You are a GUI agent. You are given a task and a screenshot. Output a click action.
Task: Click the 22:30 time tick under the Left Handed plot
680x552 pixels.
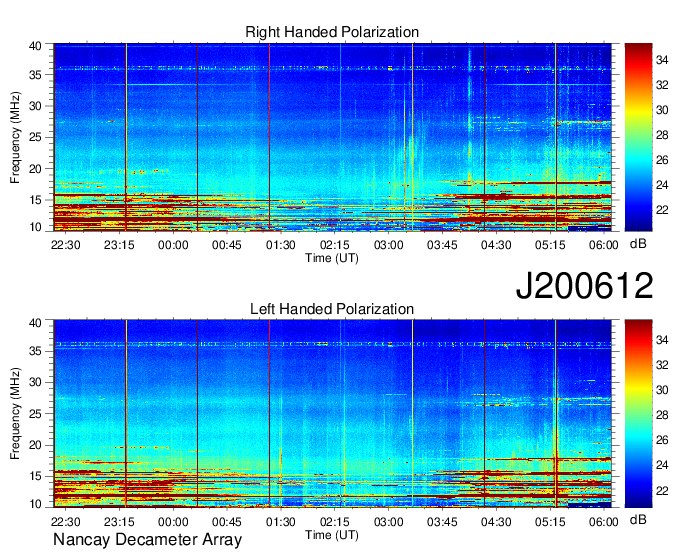click(x=65, y=522)
